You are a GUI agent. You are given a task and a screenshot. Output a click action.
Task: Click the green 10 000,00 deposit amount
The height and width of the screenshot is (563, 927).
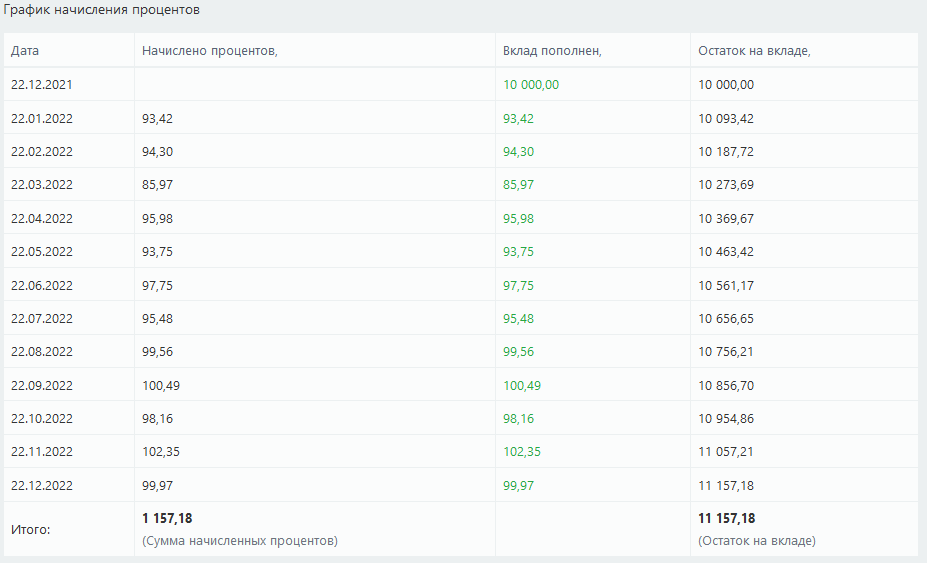click(x=531, y=85)
